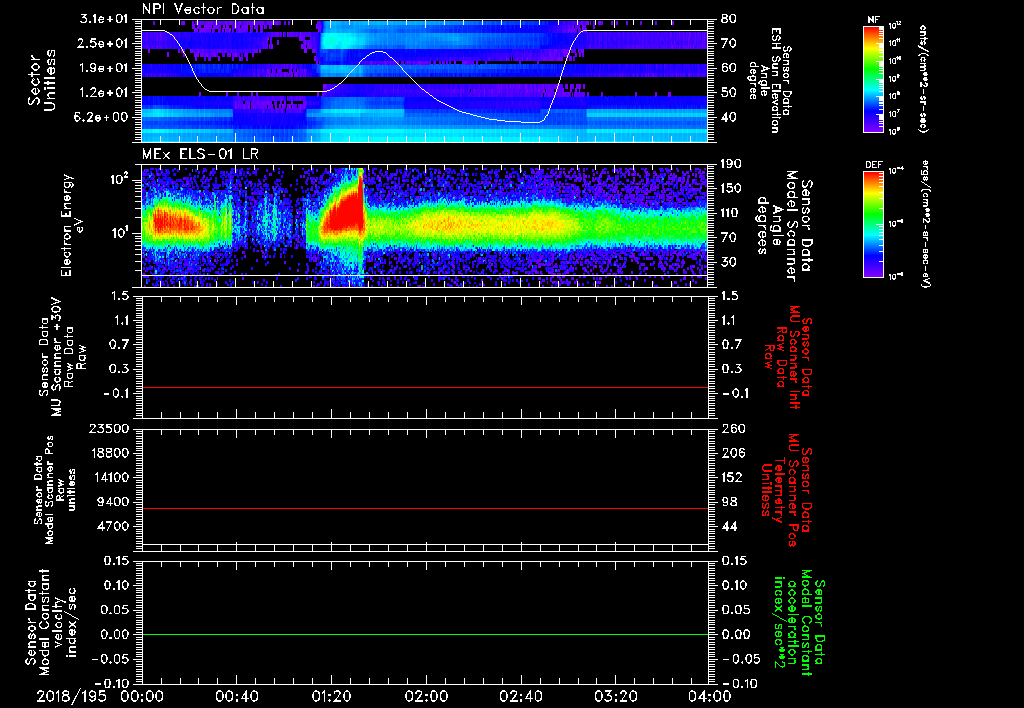Click the green line in Model Constant velocity panel
This screenshot has height=708, width=1024.
tap(424, 634)
